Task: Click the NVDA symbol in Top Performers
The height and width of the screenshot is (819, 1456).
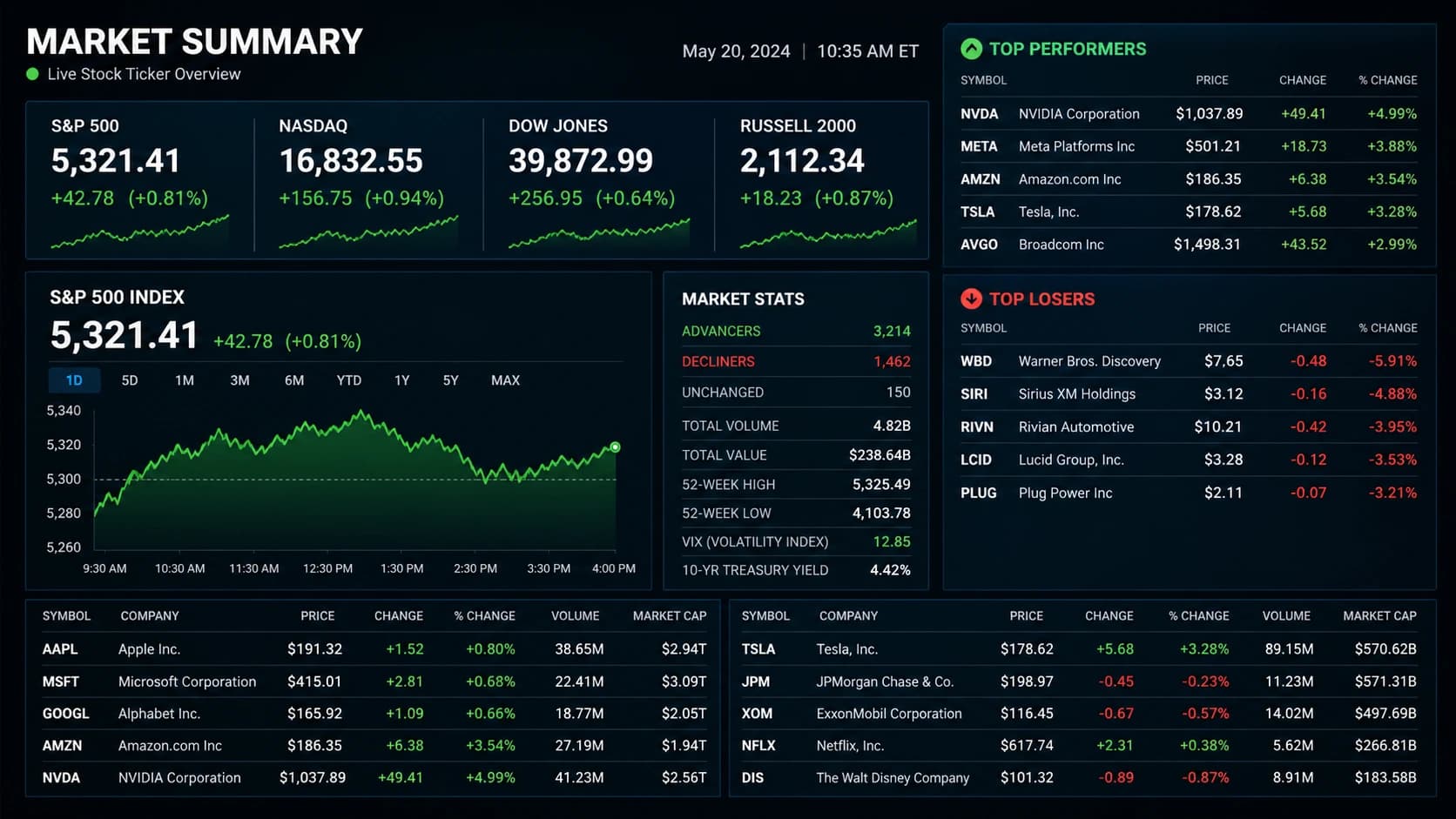Action: coord(980,114)
